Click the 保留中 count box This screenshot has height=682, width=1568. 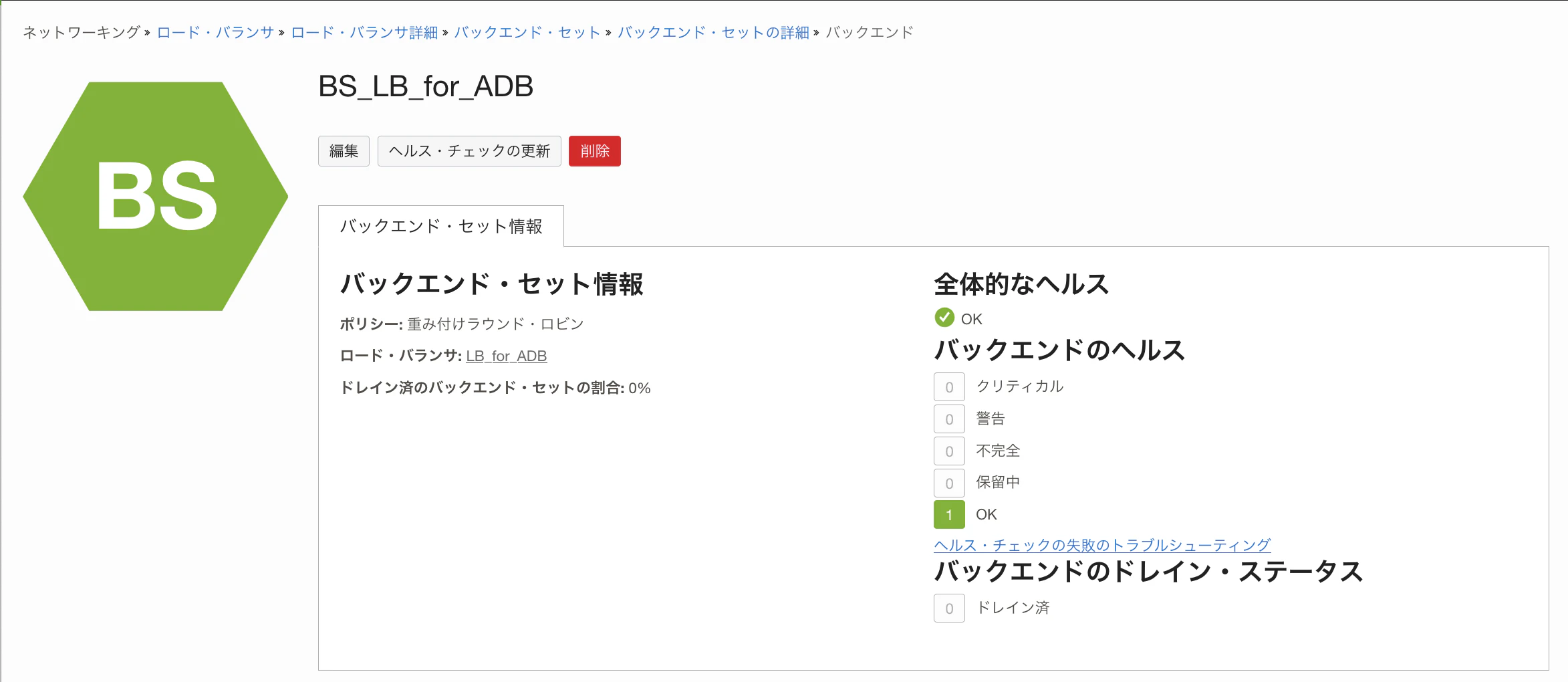[x=949, y=483]
